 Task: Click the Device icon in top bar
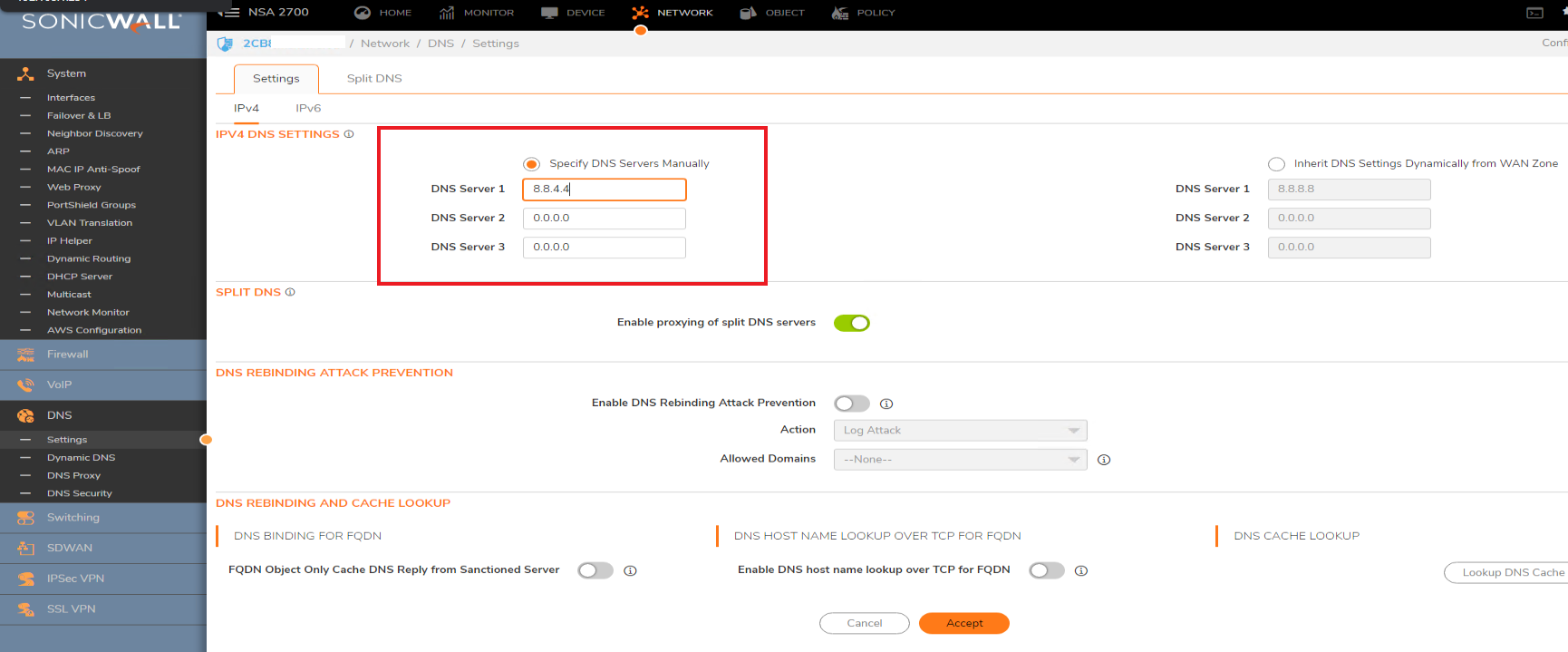coord(549,13)
